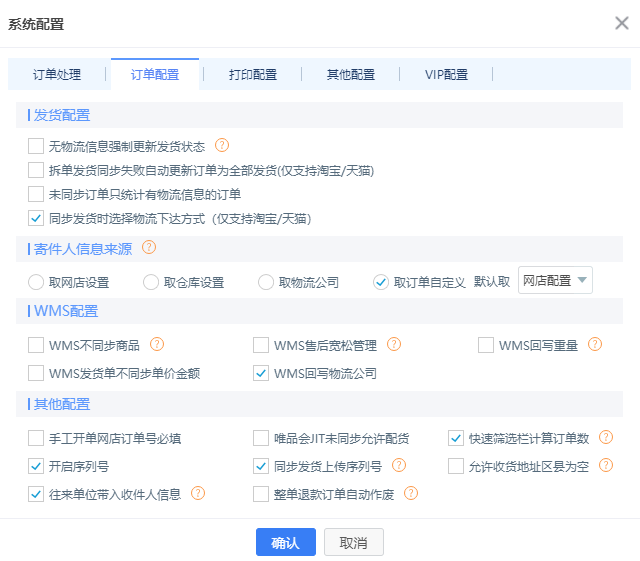Go to 其他配置 tab
The image size is (640, 561).
(x=351, y=74)
